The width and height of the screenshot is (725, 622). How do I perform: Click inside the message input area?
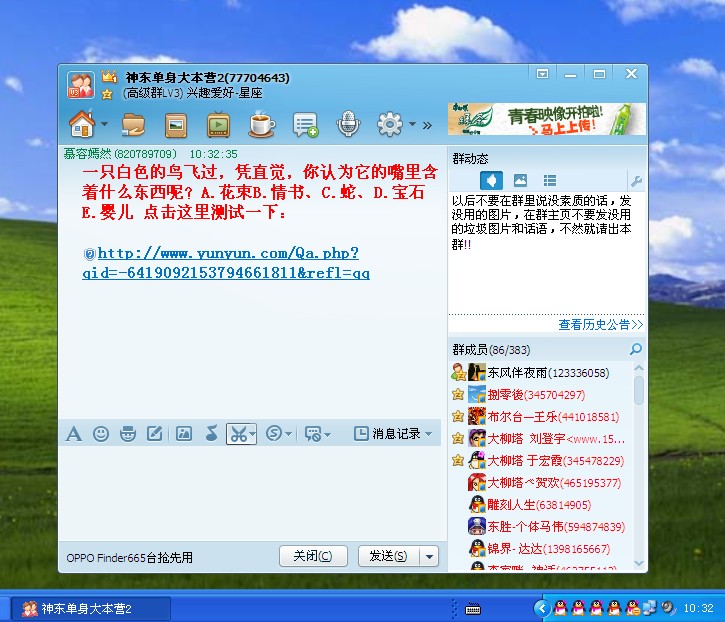click(x=250, y=493)
